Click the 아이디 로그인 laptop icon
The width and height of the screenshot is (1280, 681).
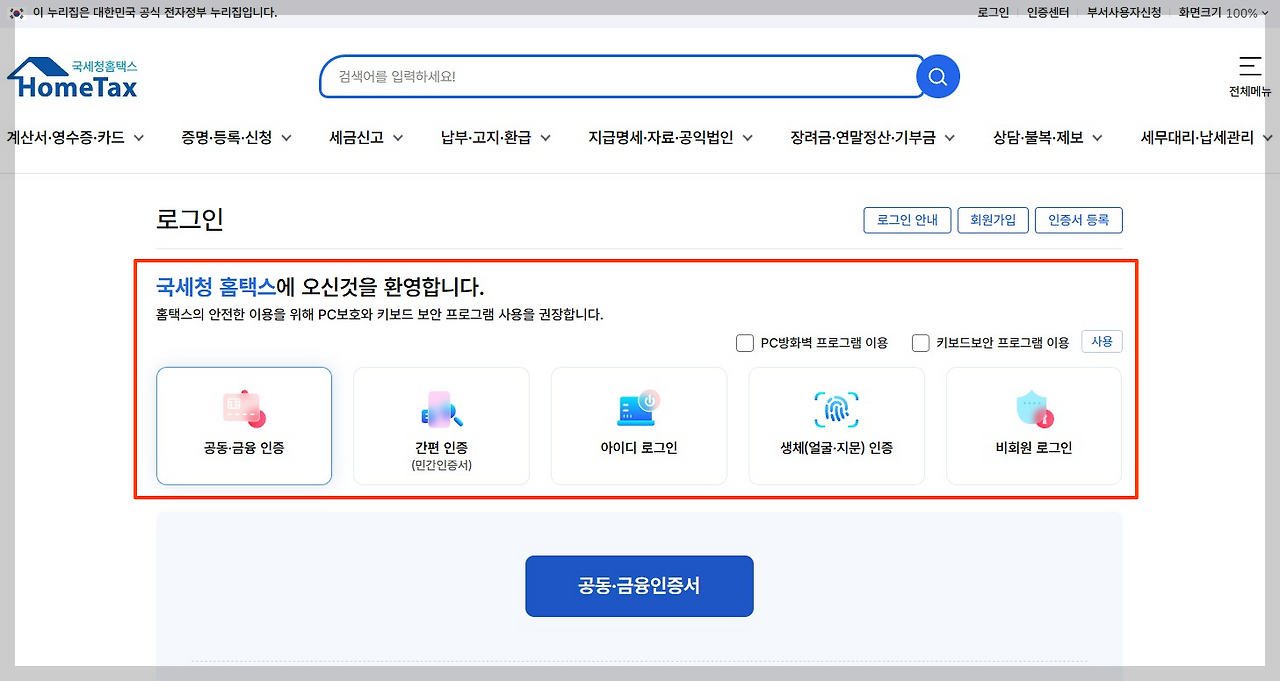click(638, 408)
